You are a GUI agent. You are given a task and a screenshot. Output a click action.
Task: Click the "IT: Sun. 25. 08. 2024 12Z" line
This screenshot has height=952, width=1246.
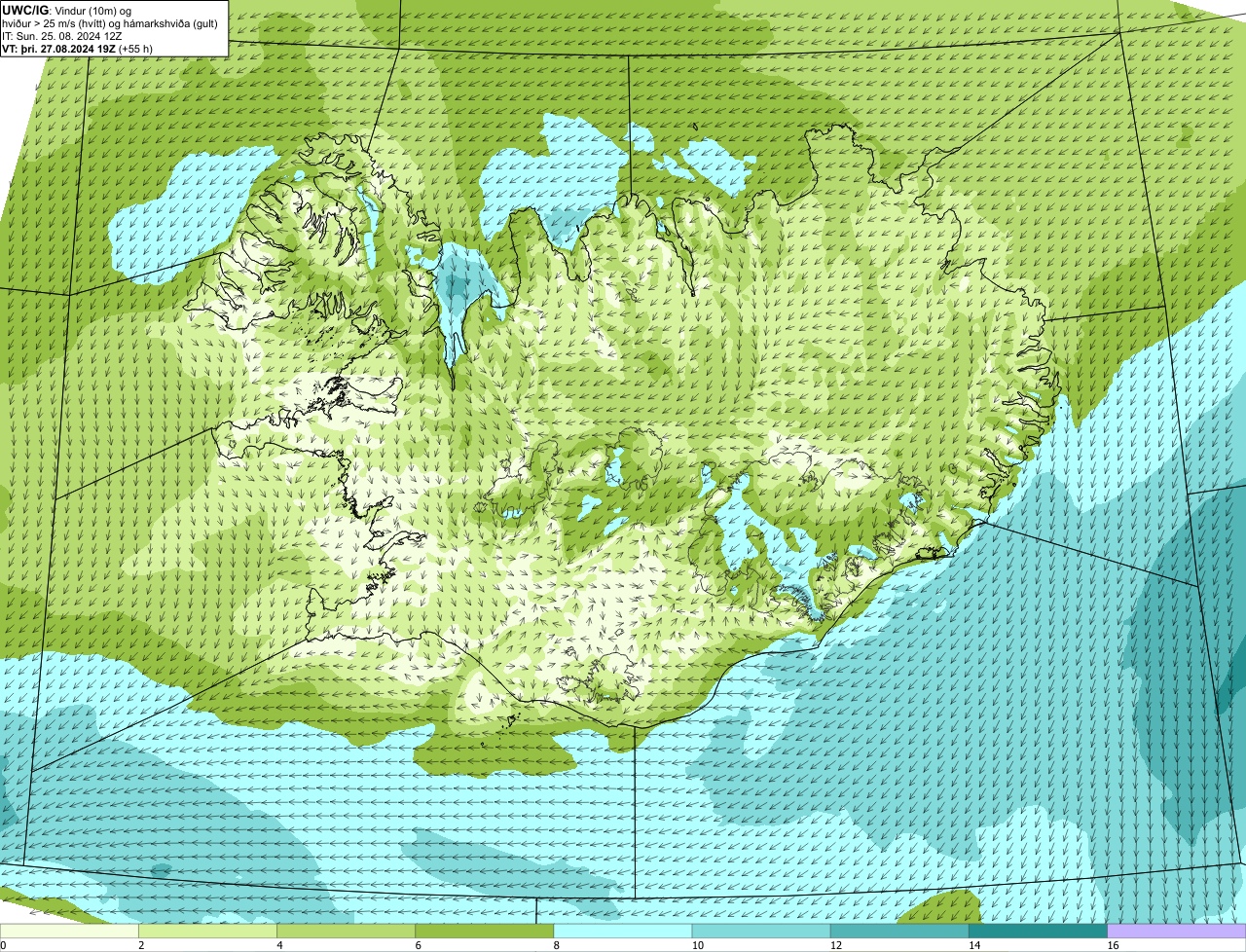tap(61, 35)
